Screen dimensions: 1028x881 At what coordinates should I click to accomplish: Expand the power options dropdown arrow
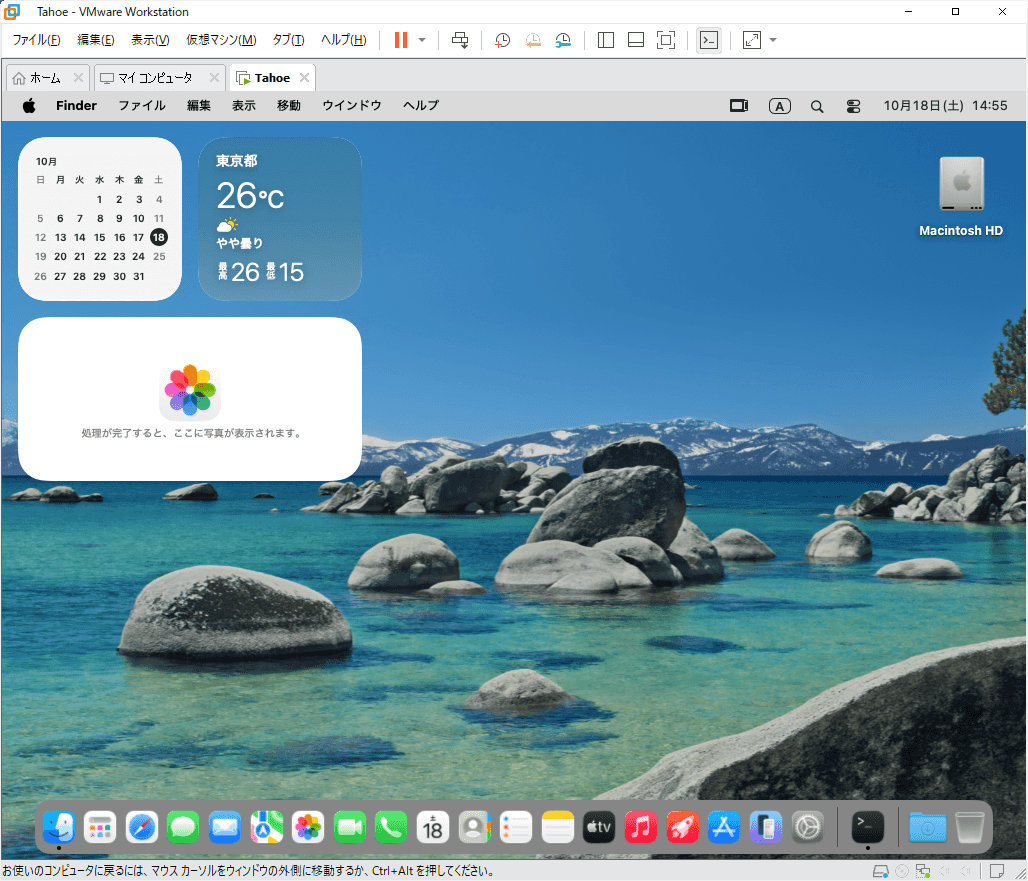(x=422, y=40)
